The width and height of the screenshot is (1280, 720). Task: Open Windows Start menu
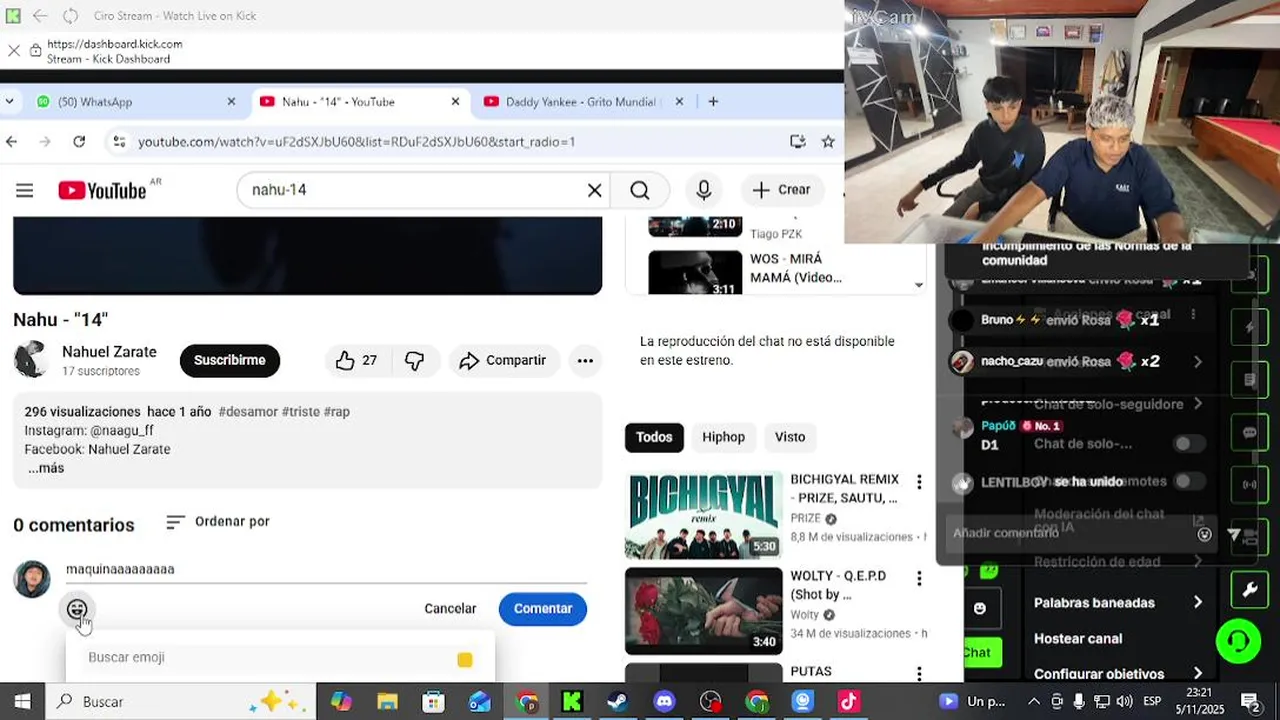(x=22, y=702)
